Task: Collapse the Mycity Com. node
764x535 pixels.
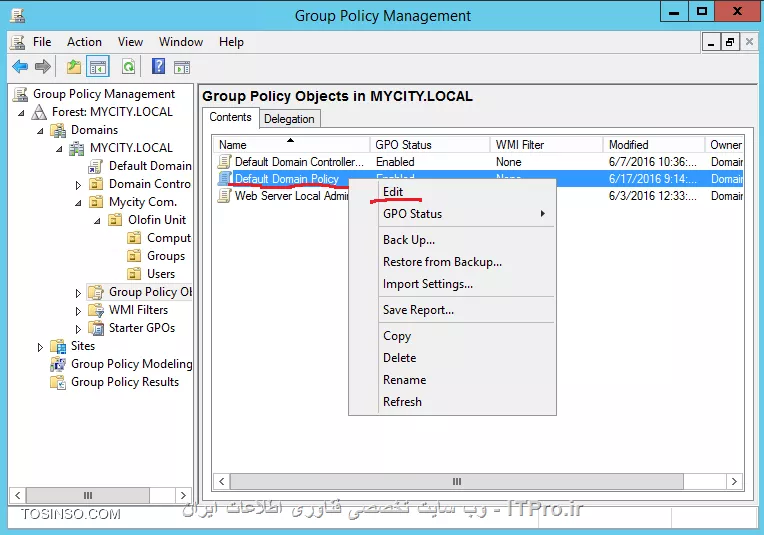Action: point(78,203)
